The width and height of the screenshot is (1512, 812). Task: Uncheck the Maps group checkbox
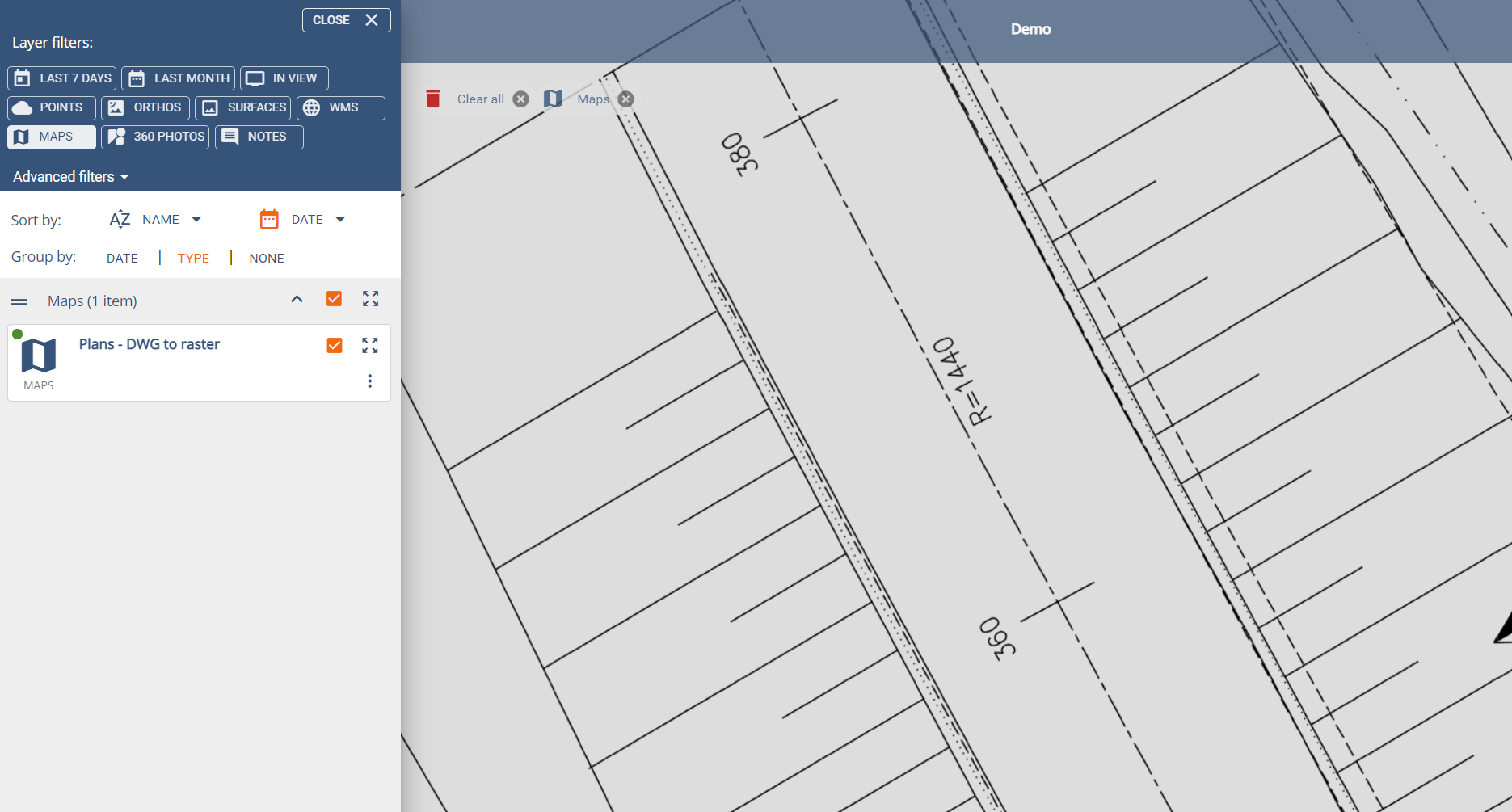(x=334, y=299)
